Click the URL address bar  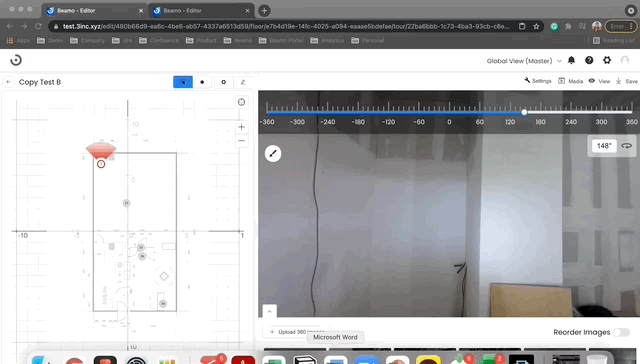[x=286, y=26]
